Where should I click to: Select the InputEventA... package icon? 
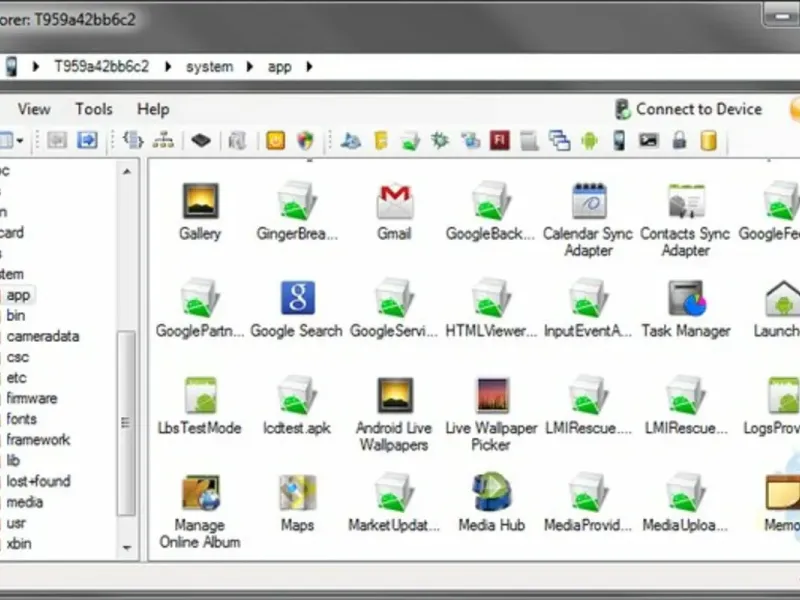pos(588,298)
